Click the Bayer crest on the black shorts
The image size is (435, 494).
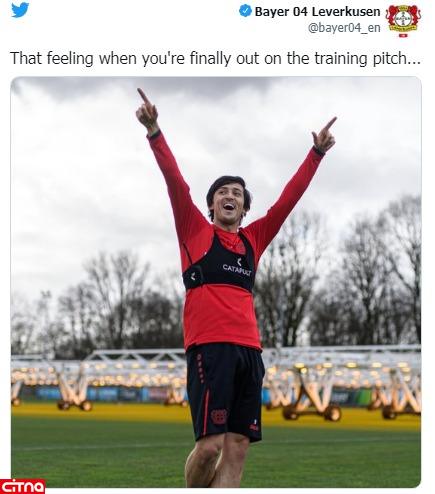pyautogui.click(x=219, y=416)
